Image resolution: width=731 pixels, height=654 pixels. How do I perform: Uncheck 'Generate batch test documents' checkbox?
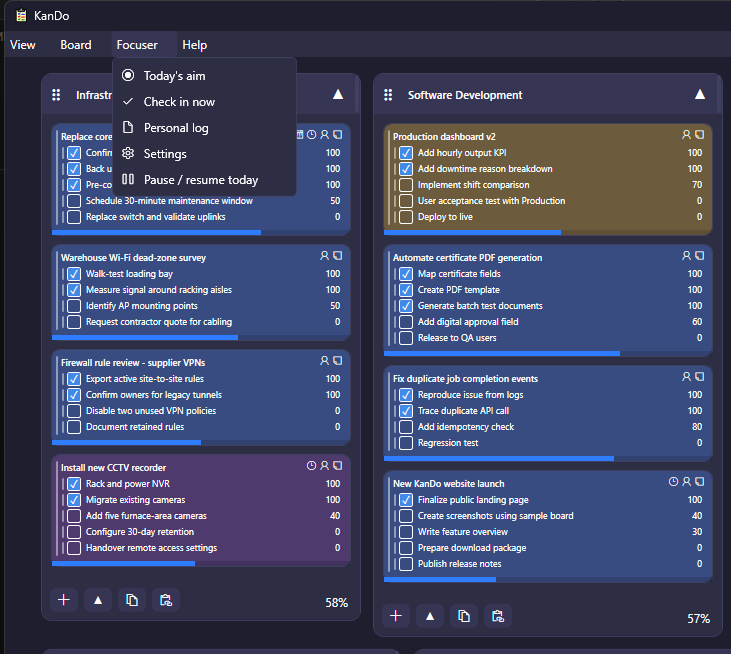(406, 306)
